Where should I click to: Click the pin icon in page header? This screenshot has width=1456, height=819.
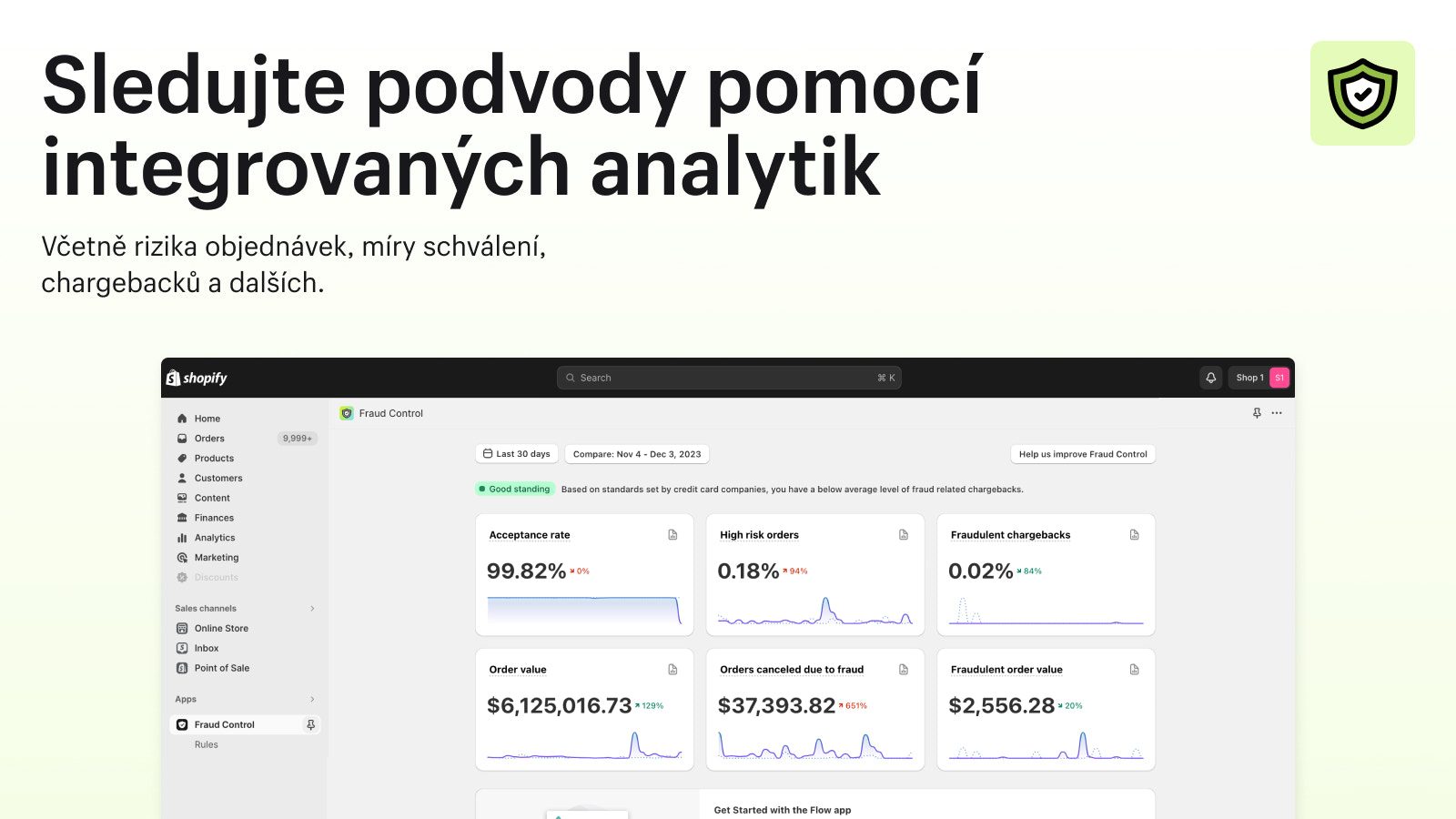coord(1257,413)
